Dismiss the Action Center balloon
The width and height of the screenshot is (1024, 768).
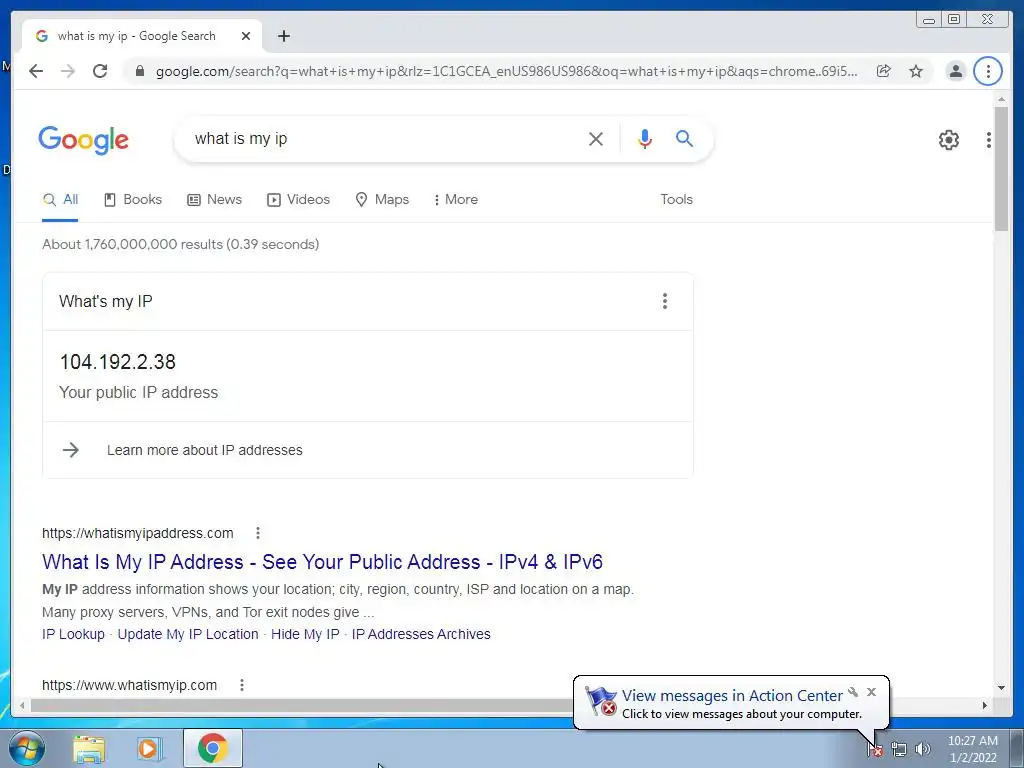coord(871,692)
